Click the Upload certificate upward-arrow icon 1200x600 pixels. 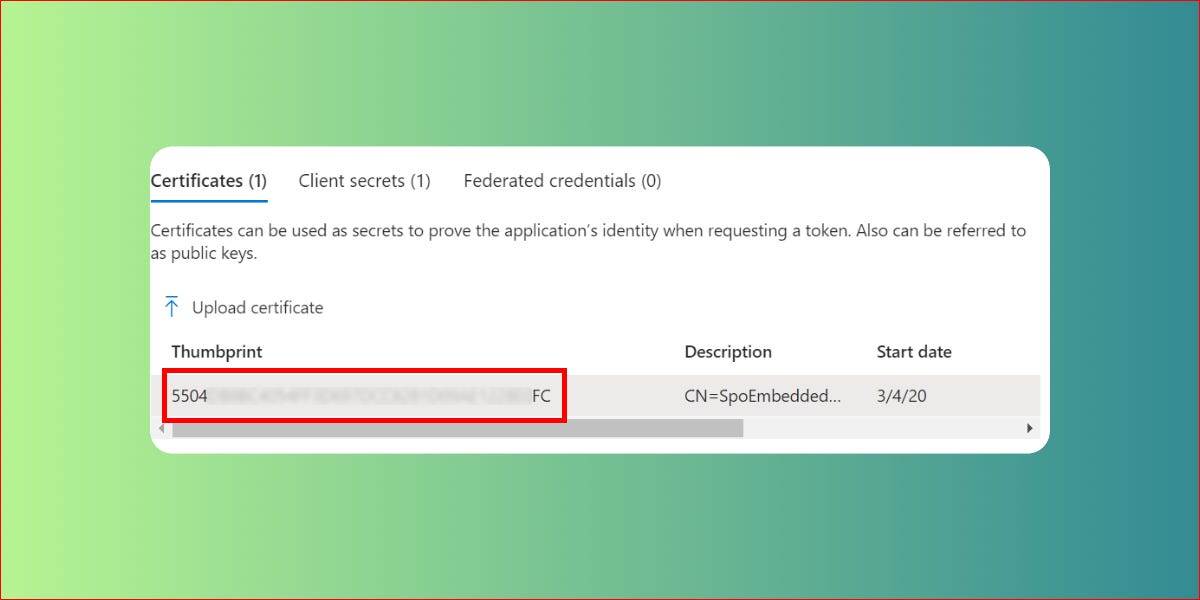(172, 306)
